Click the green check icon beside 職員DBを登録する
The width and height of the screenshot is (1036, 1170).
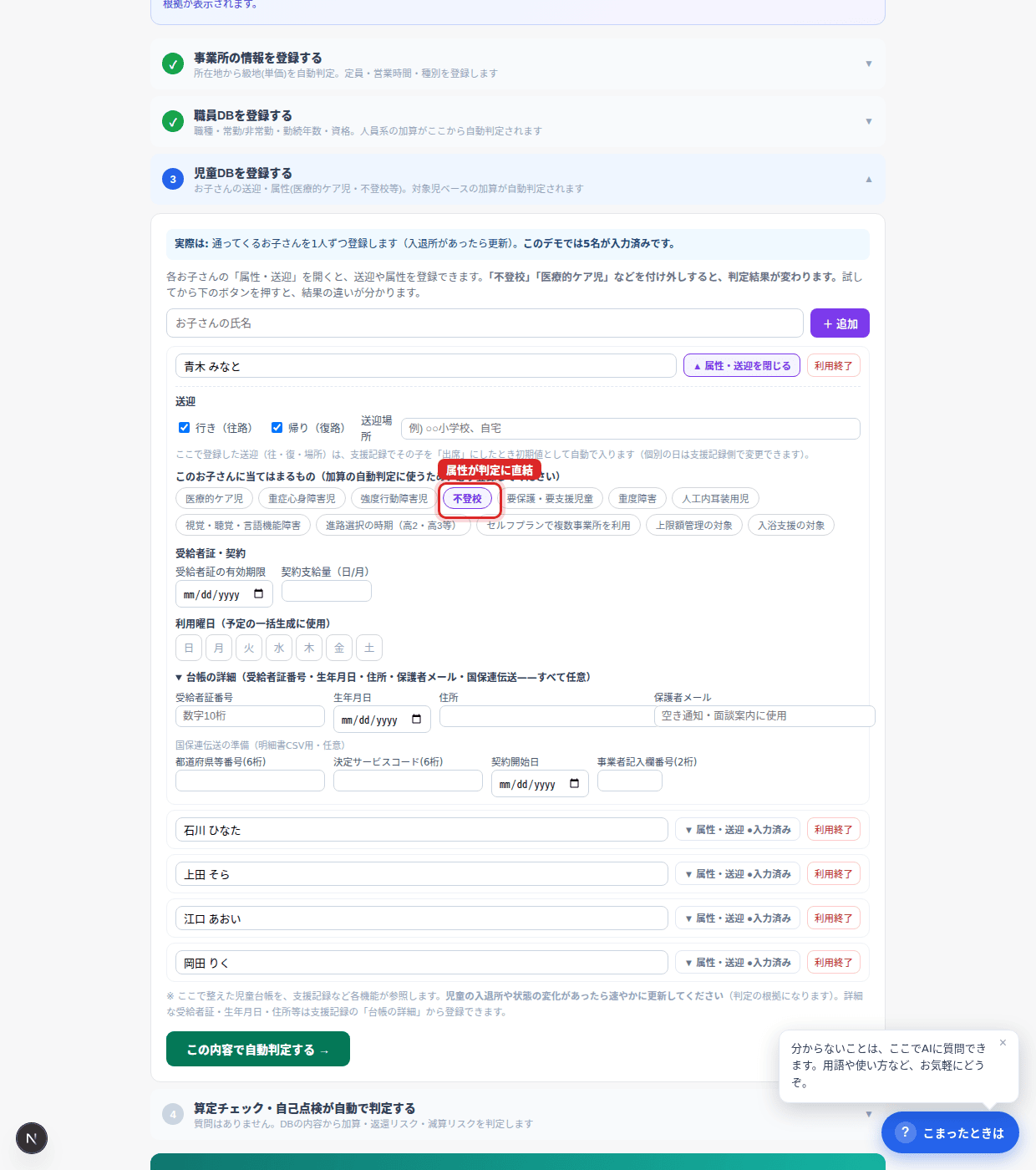(173, 121)
